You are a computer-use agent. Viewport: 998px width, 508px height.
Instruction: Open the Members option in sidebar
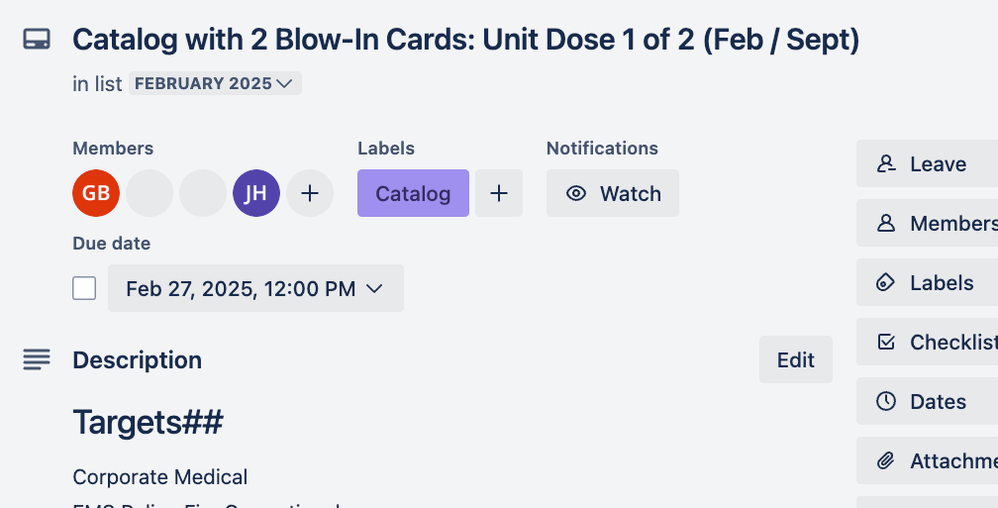coord(927,223)
